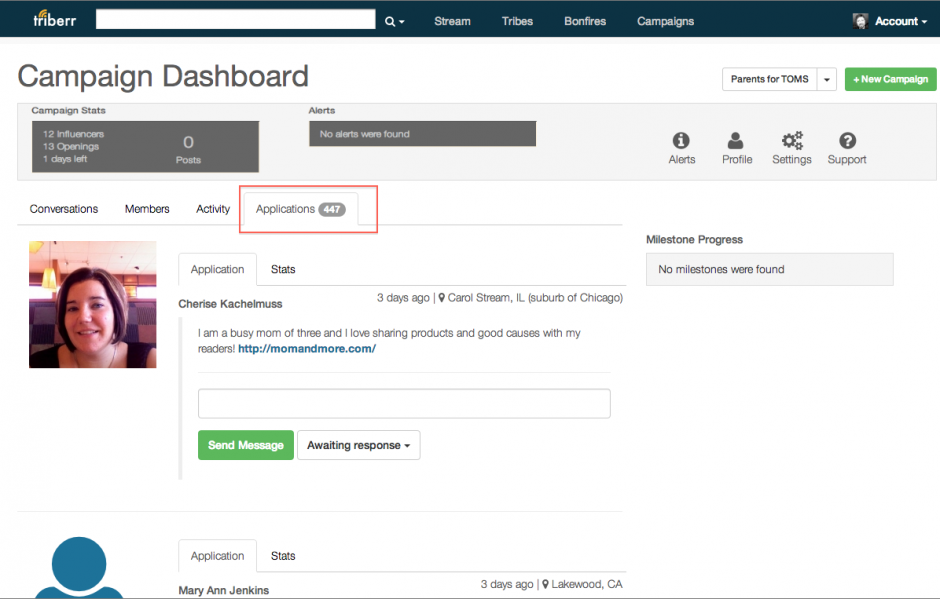Switch to the Members tab
This screenshot has height=599, width=940.
click(147, 209)
